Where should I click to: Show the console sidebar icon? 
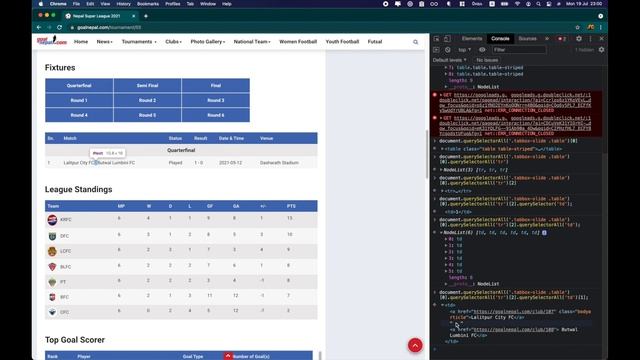[x=436, y=50]
